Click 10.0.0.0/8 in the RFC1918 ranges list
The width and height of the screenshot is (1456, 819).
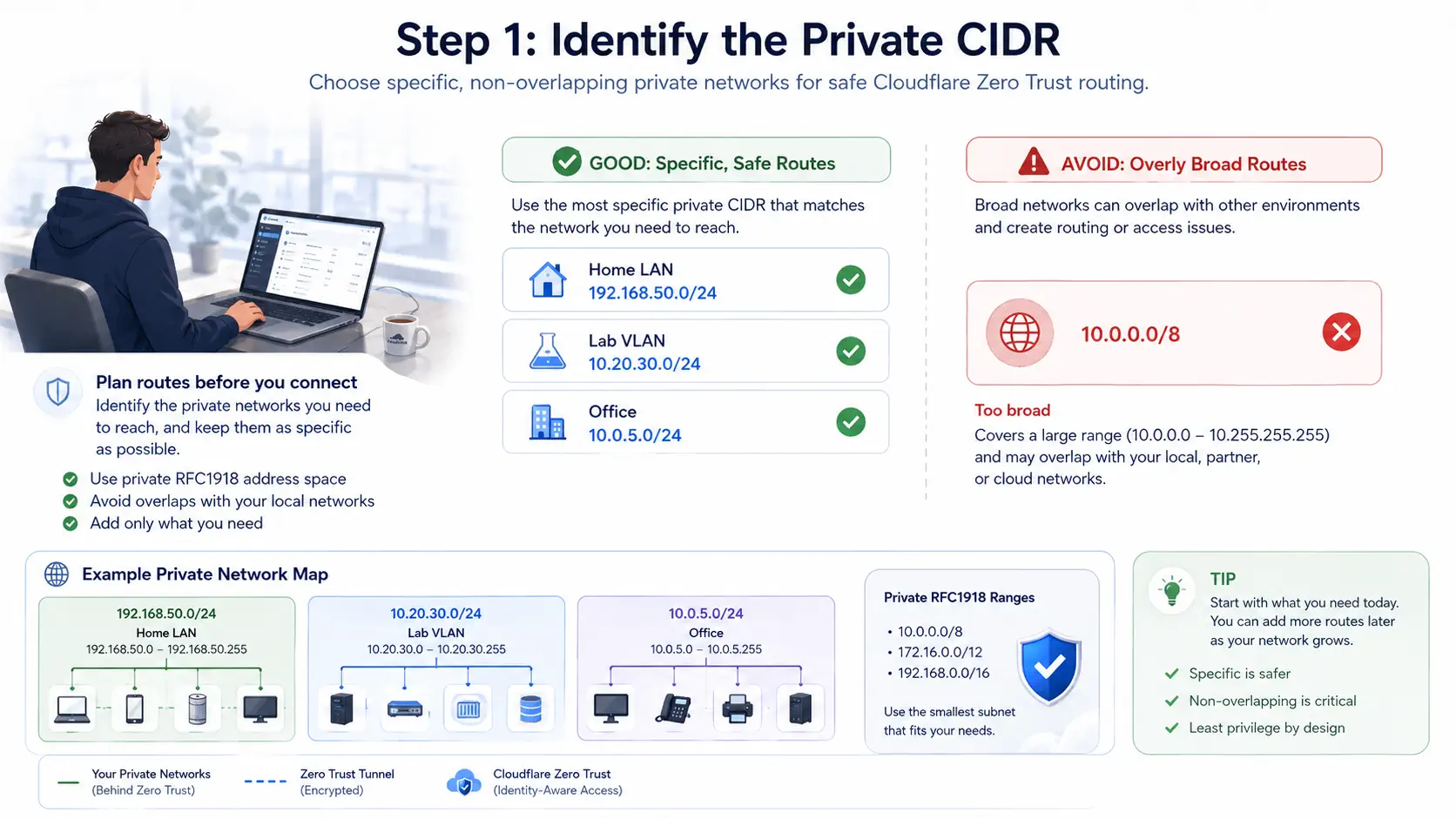point(930,632)
